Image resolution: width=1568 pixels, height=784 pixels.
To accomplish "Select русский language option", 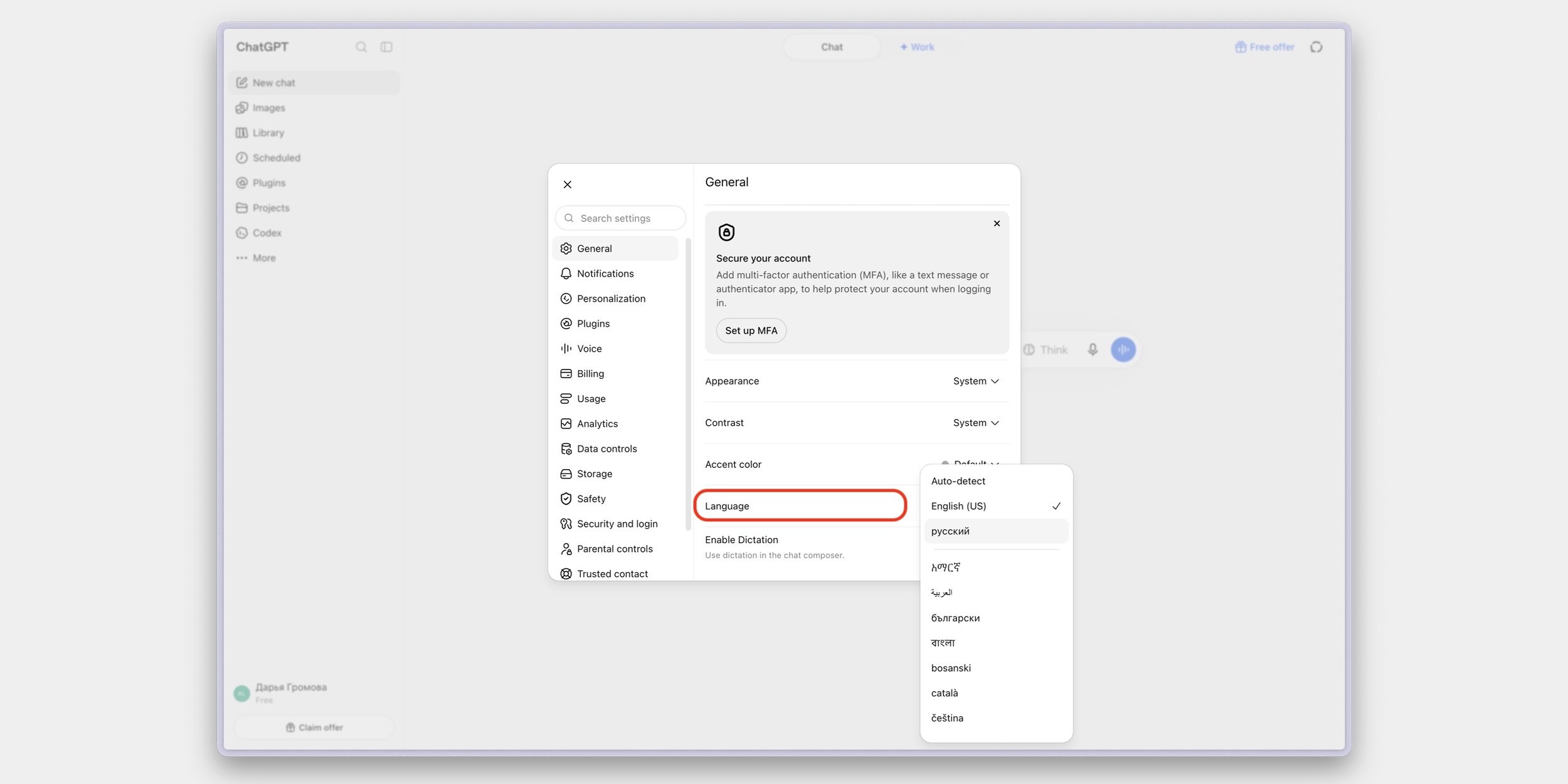I will [x=996, y=531].
